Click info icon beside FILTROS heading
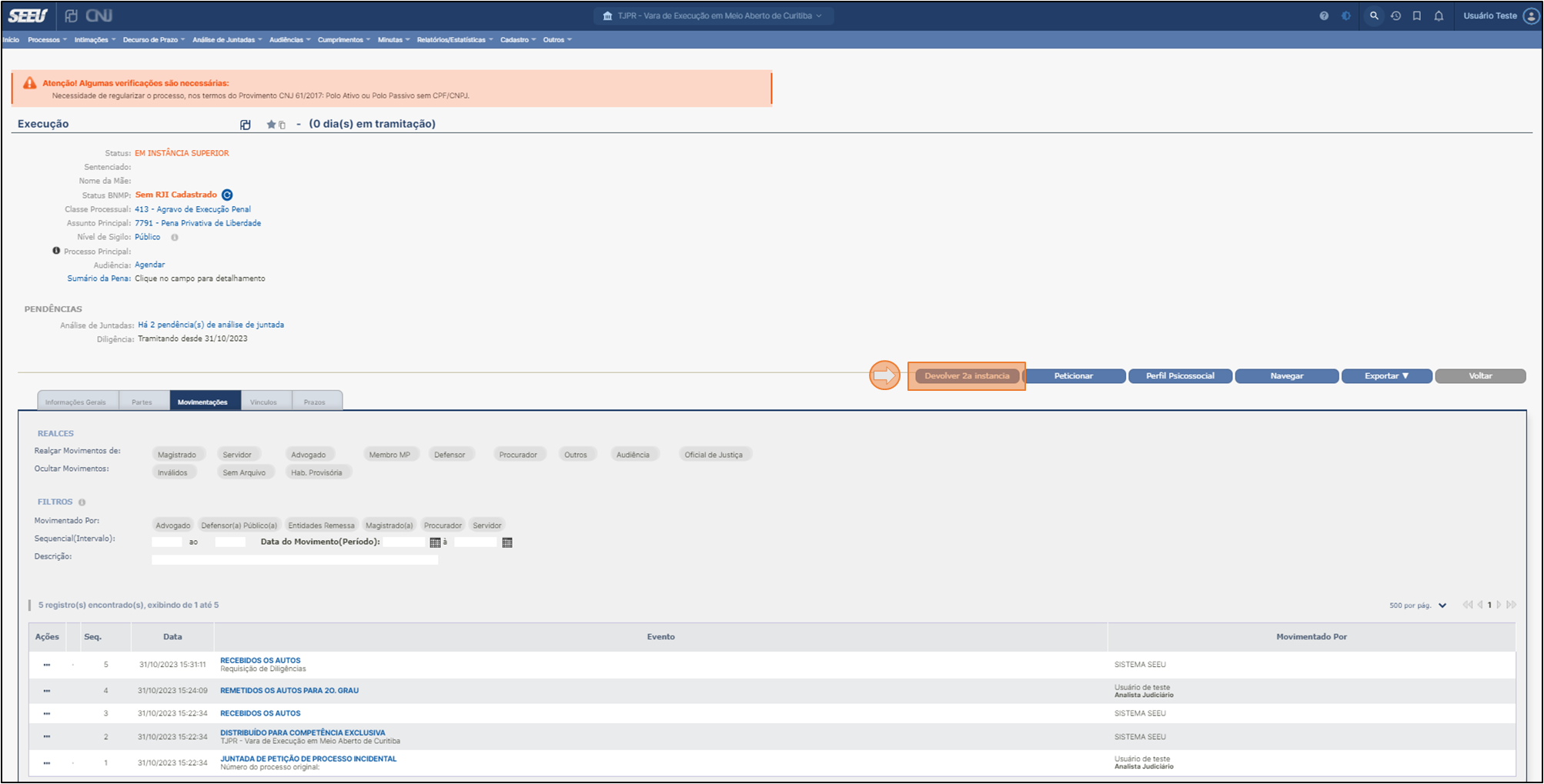Viewport: 1544px width, 784px height. 82,502
